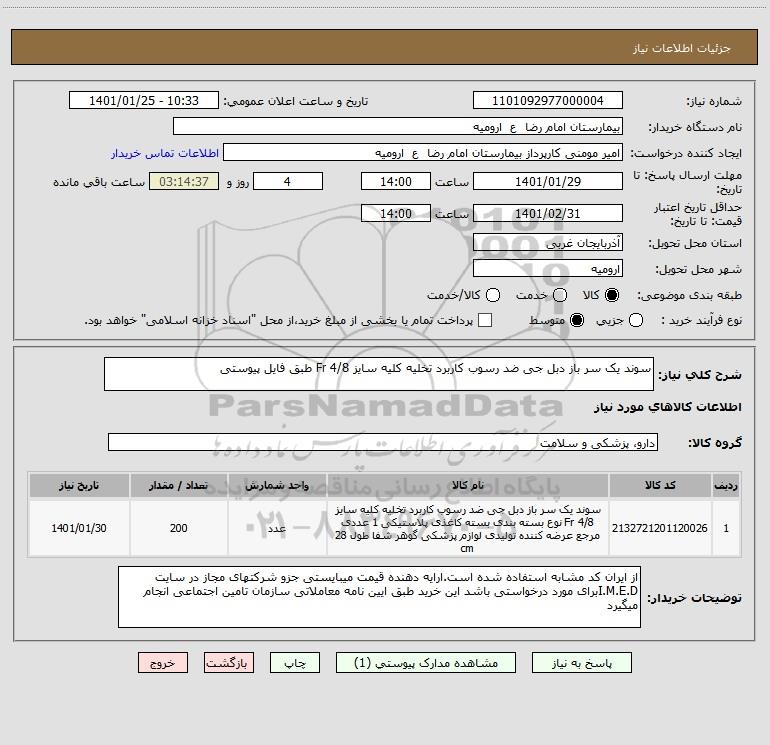The height and width of the screenshot is (745, 770).
Task: Tick the اسناد خزانه اسلامی payment checkbox
Action: pyautogui.click(x=485, y=320)
